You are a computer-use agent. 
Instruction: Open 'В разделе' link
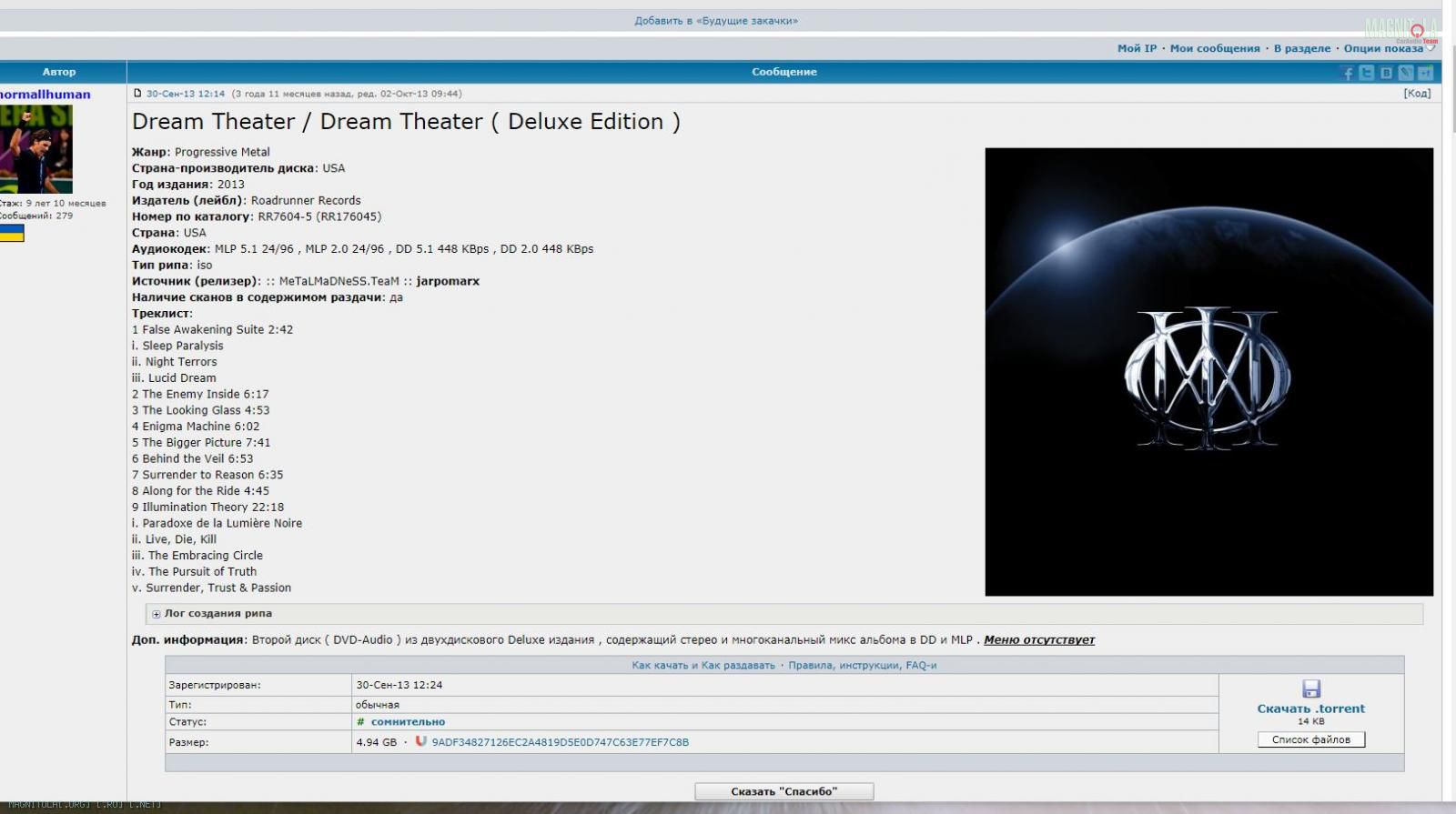(x=1301, y=48)
